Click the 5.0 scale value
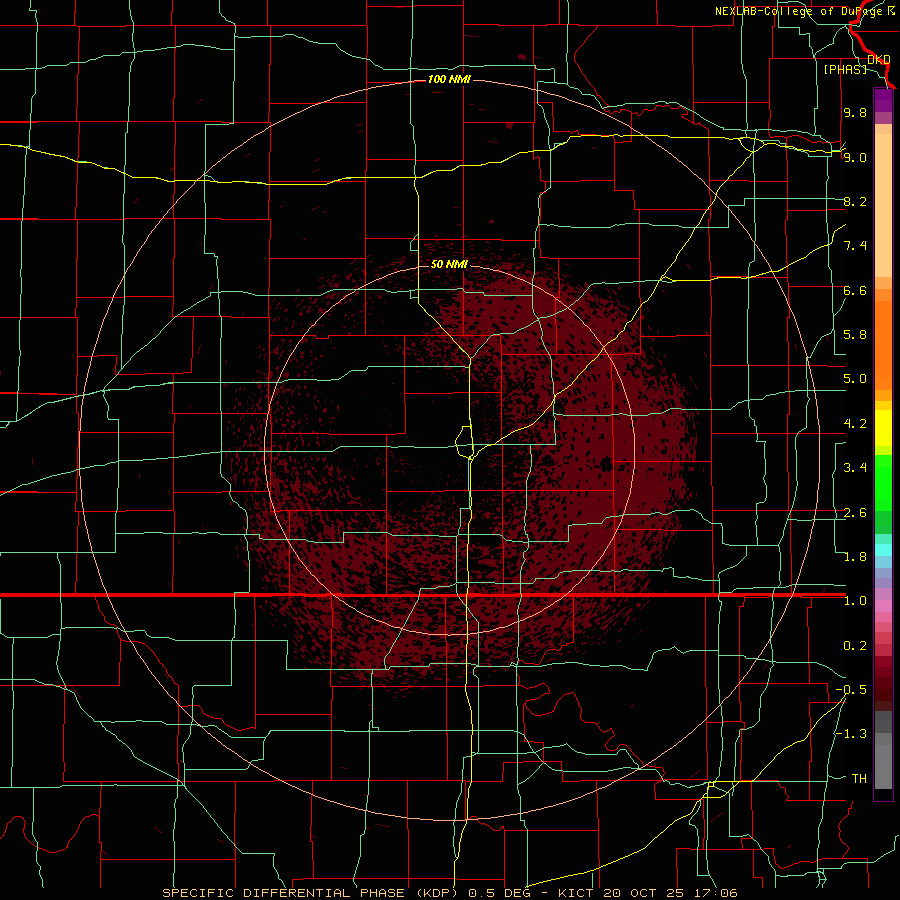900x900 pixels. (855, 379)
